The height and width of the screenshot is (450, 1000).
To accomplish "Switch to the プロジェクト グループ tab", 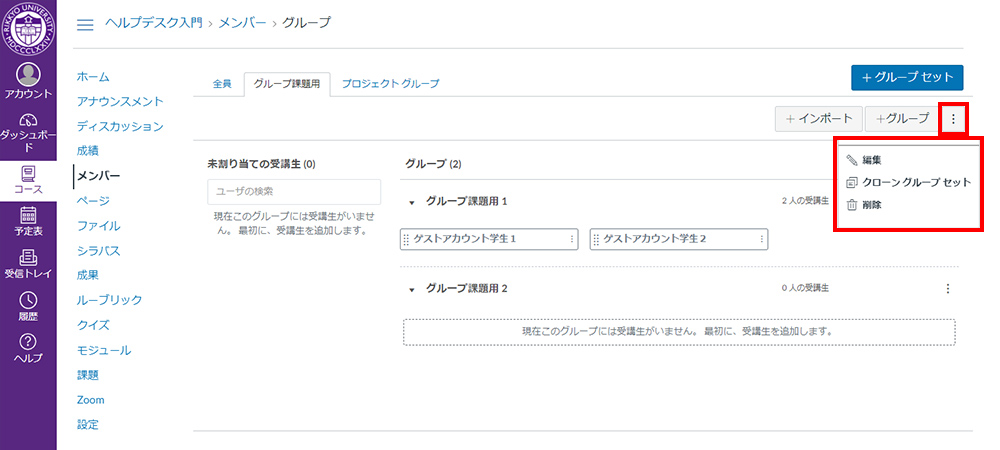I will [x=389, y=84].
